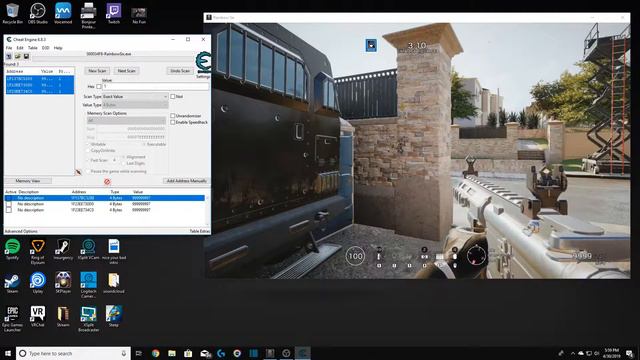This screenshot has height=360, width=640.
Task: Open the process list icon in Cheat Engine
Action: coord(9,56)
